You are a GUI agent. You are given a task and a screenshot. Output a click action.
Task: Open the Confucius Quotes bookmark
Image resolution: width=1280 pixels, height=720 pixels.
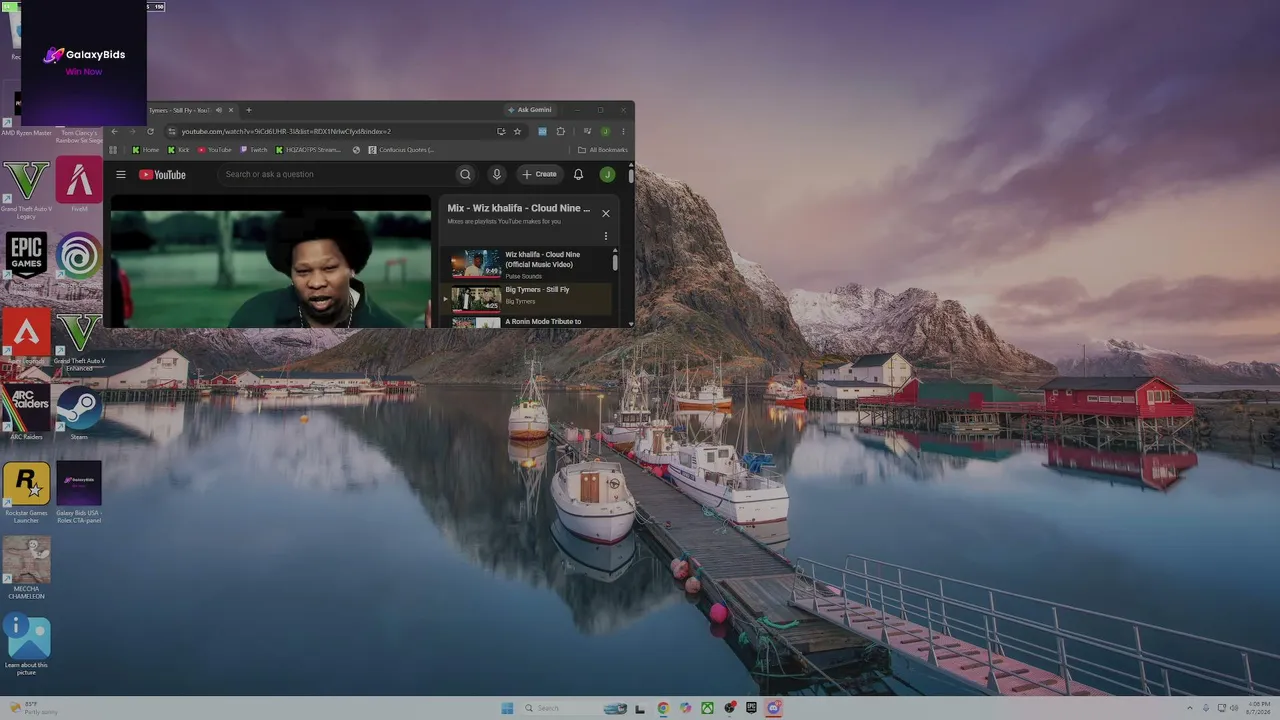tap(400, 150)
